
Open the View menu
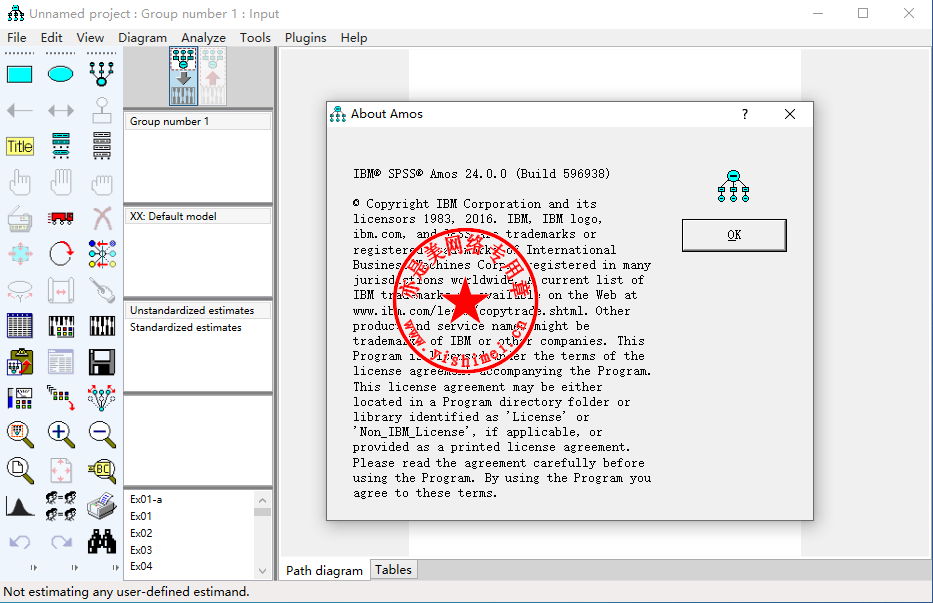90,38
